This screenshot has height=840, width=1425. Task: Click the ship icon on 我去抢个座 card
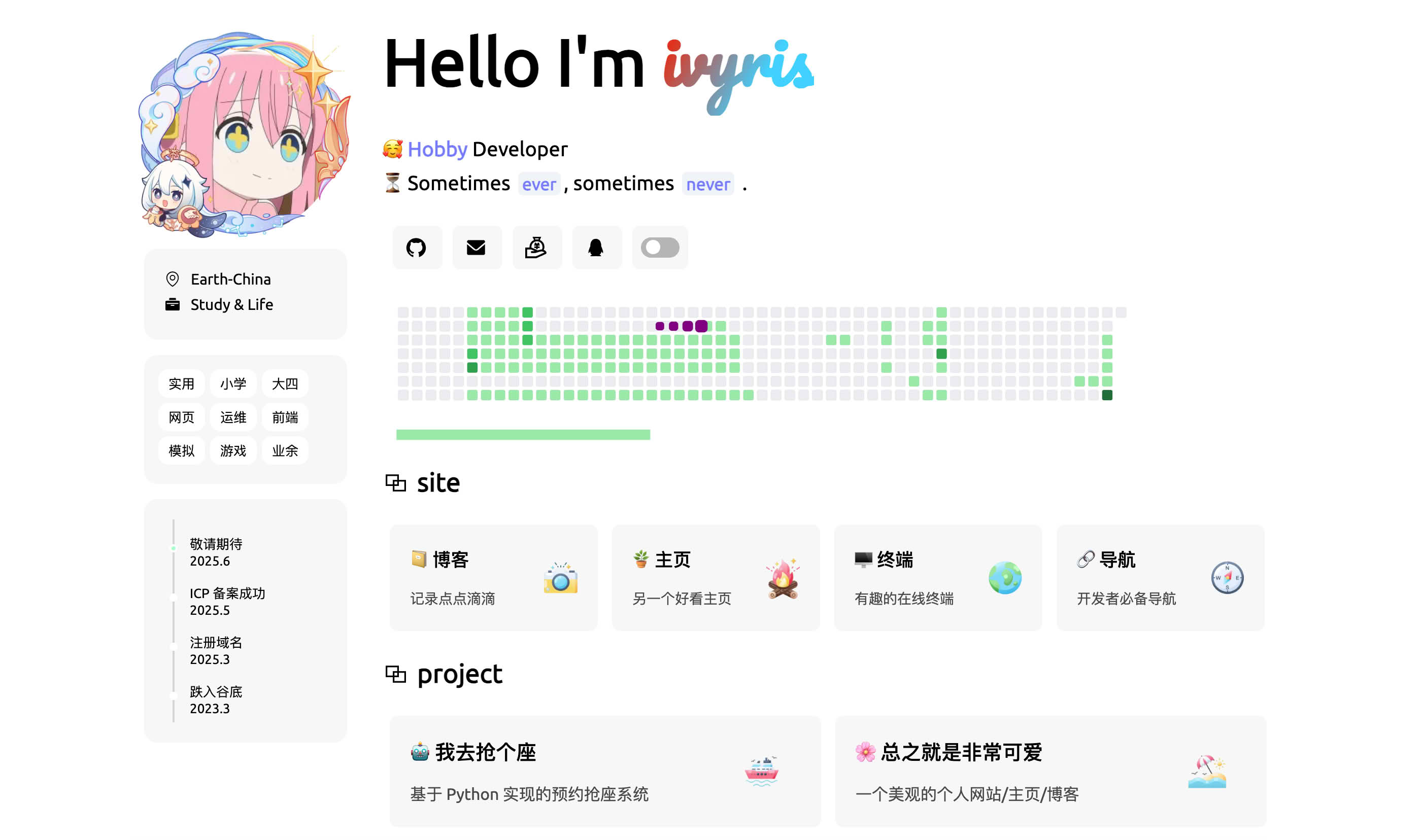[761, 771]
